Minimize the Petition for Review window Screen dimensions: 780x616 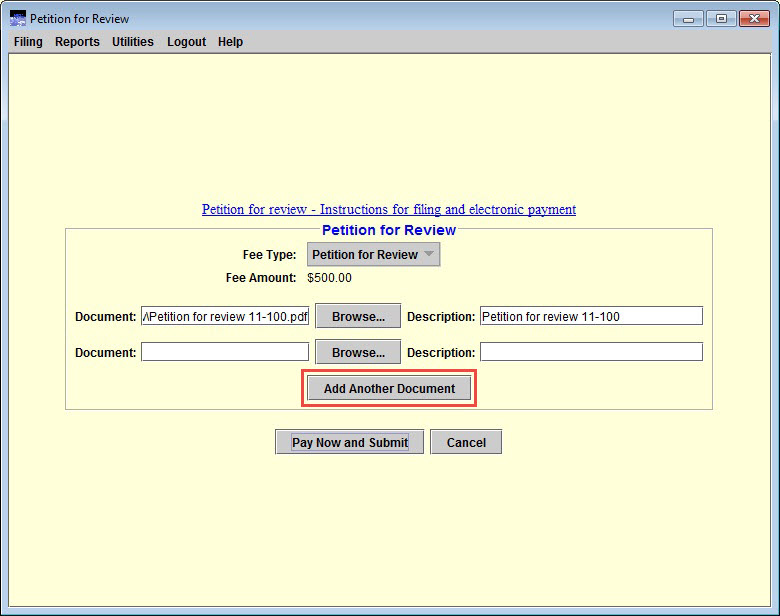pyautogui.click(x=688, y=19)
